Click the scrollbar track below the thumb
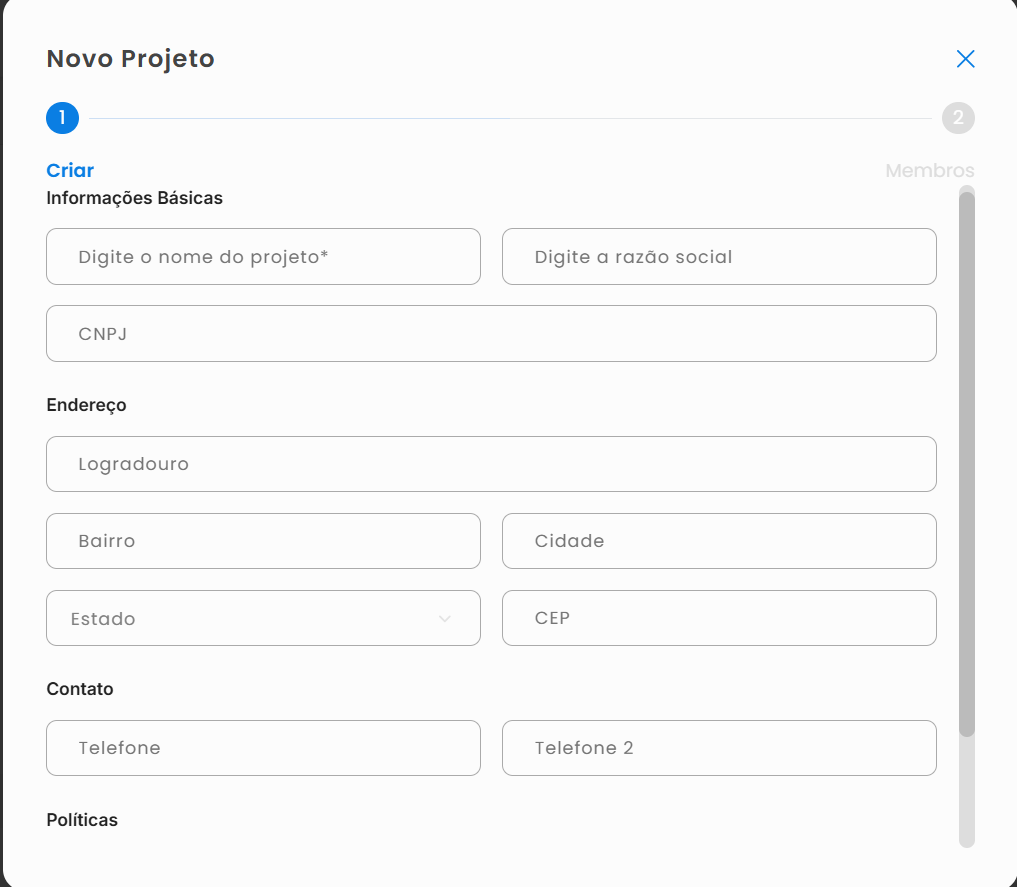Viewport: 1017px width, 887px height. pyautogui.click(x=966, y=795)
